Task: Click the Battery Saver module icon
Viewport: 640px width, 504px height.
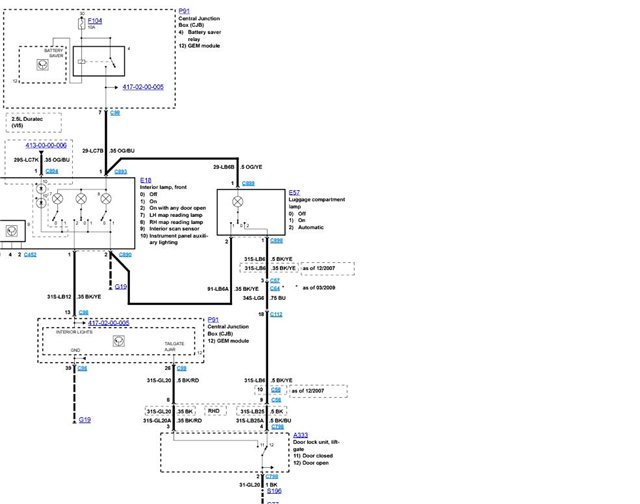Action: pos(42,64)
